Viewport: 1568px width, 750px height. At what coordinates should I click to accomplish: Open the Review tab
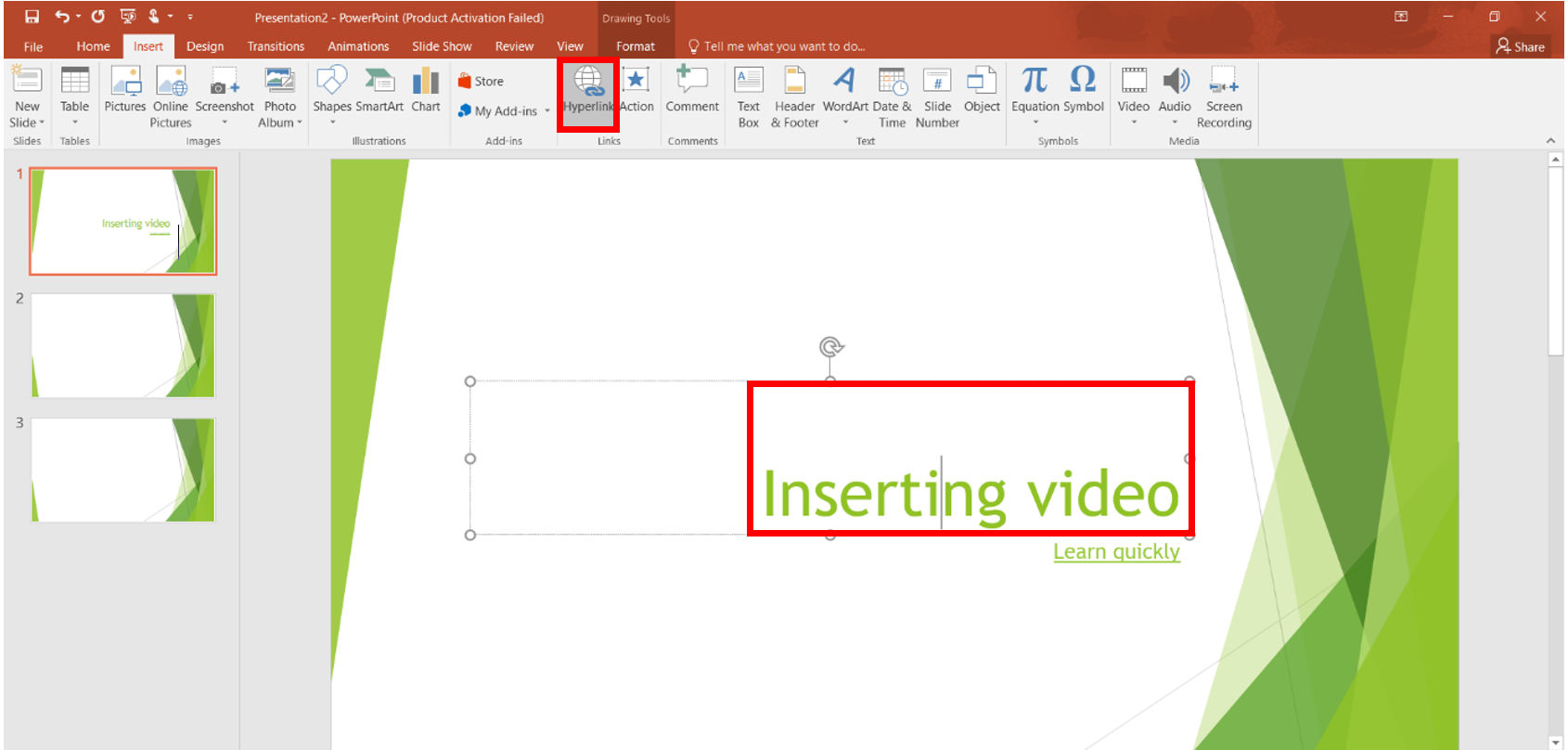click(x=514, y=46)
